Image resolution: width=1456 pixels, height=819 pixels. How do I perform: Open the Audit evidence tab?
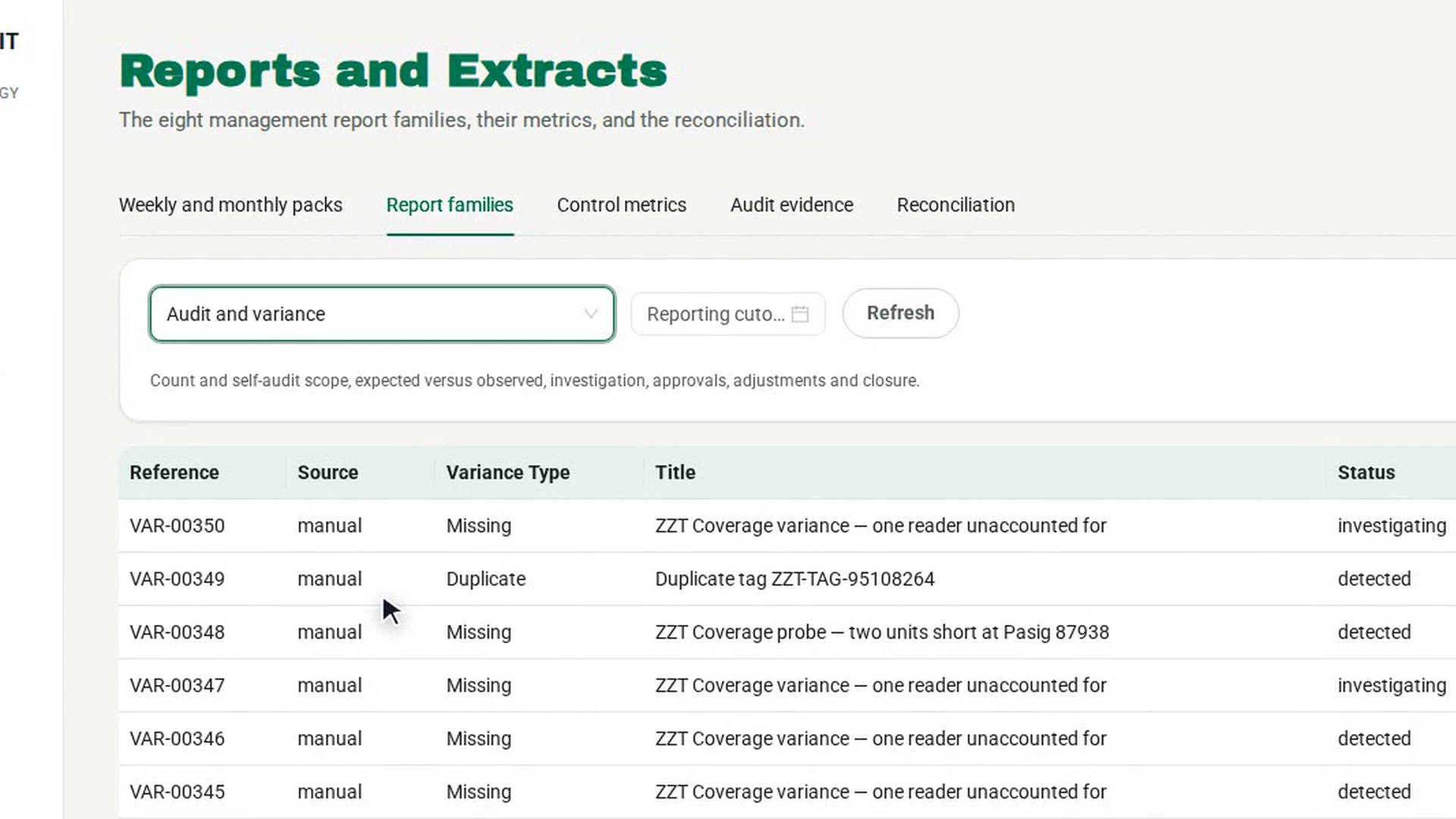pos(792,205)
